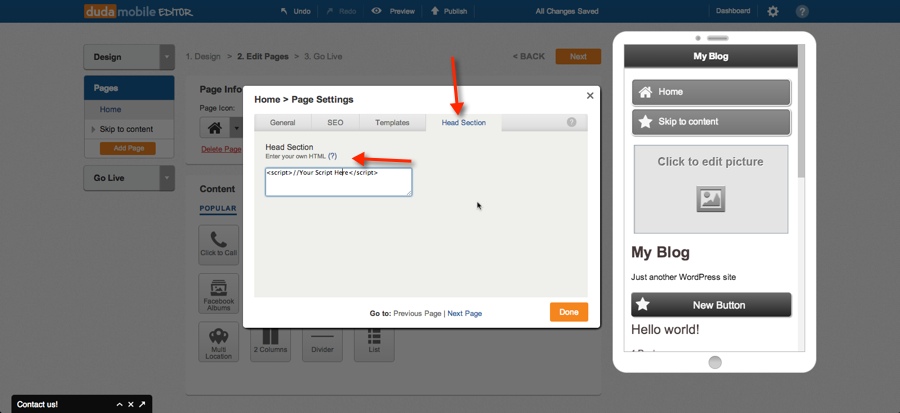Close the Page Settings dialog
The image size is (900, 413).
(589, 96)
